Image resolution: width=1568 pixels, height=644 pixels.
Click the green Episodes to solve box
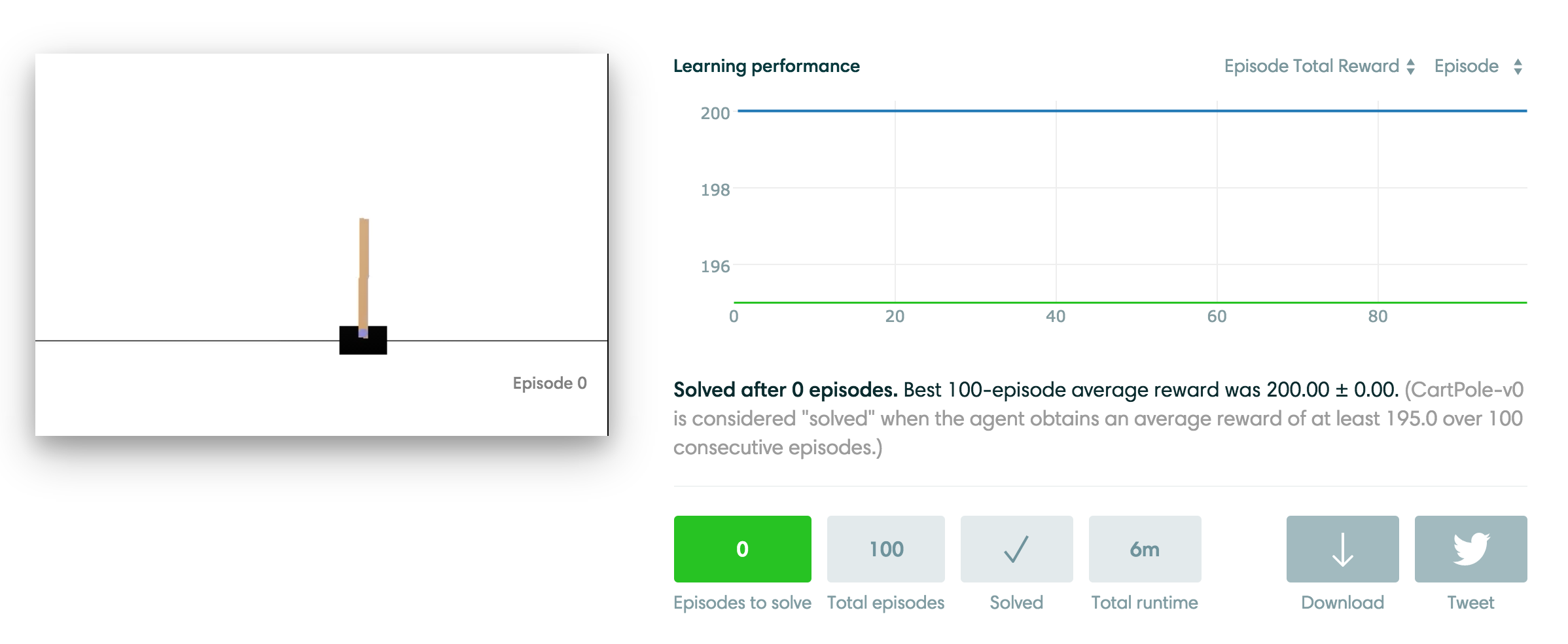click(742, 549)
